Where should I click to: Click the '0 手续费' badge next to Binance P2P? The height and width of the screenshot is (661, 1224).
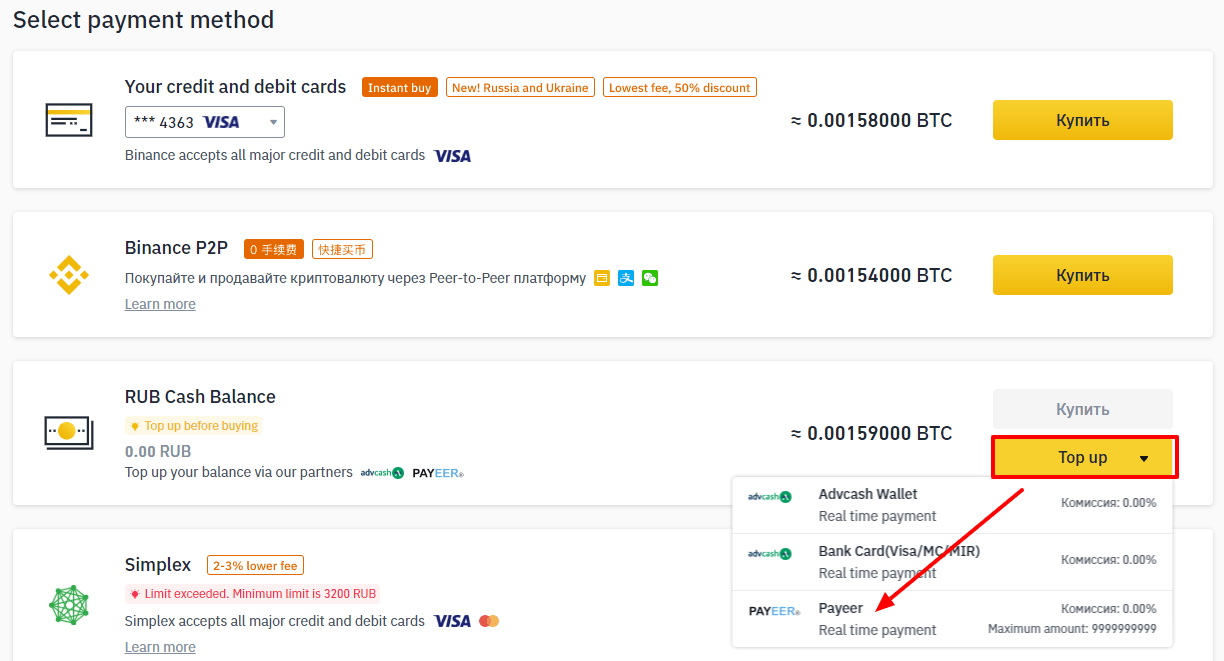pos(274,249)
